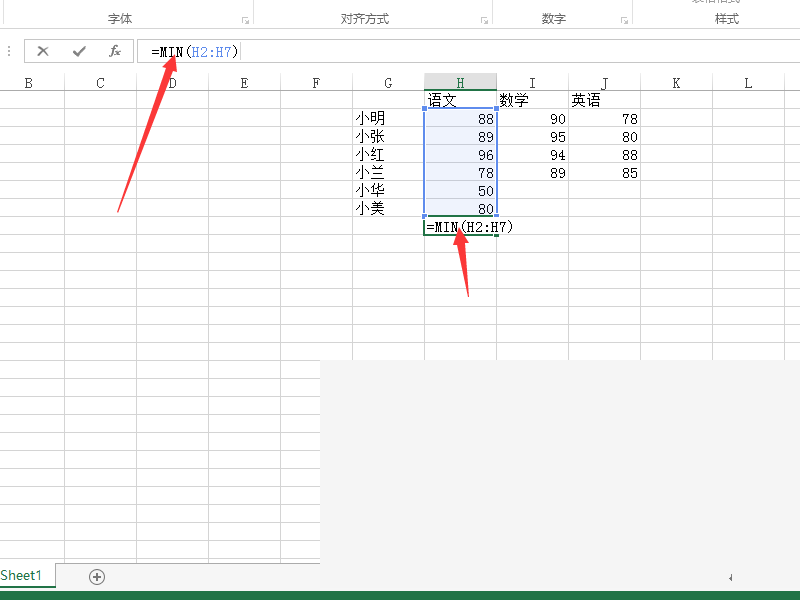Click cell with value 50
The width and height of the screenshot is (800, 600).
click(x=460, y=190)
